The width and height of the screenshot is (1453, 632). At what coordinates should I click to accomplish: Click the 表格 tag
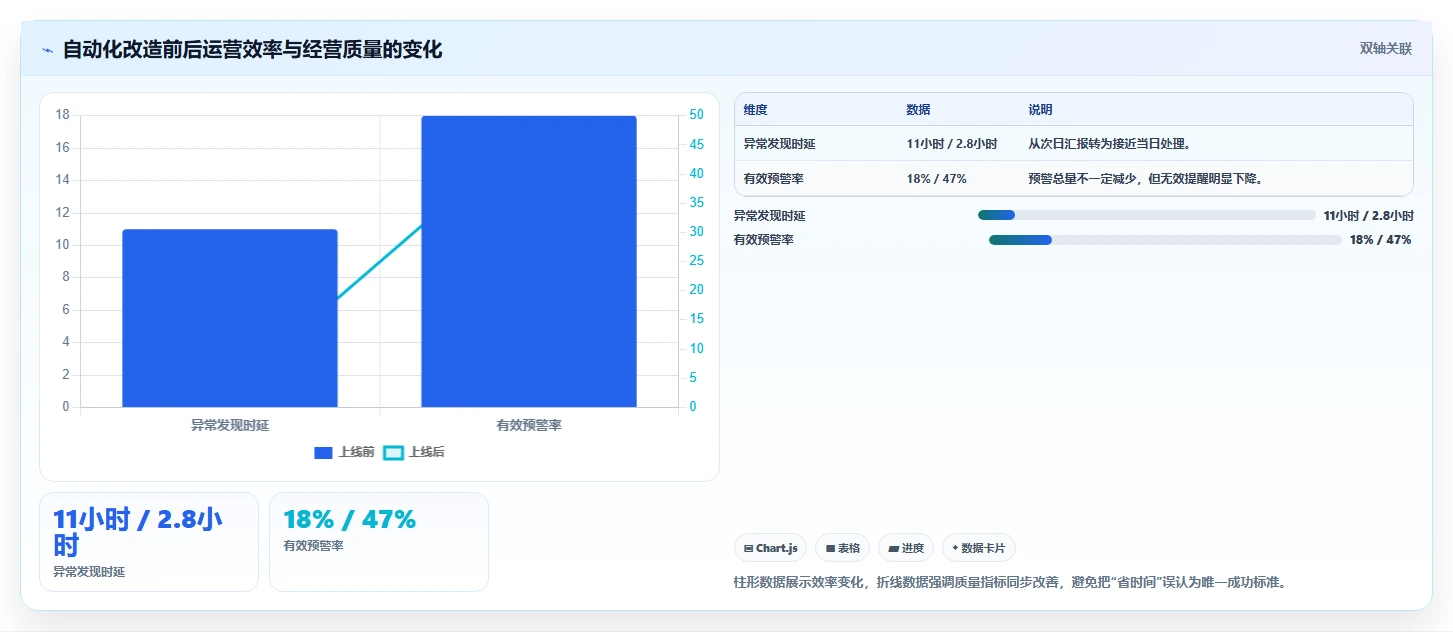click(x=842, y=548)
